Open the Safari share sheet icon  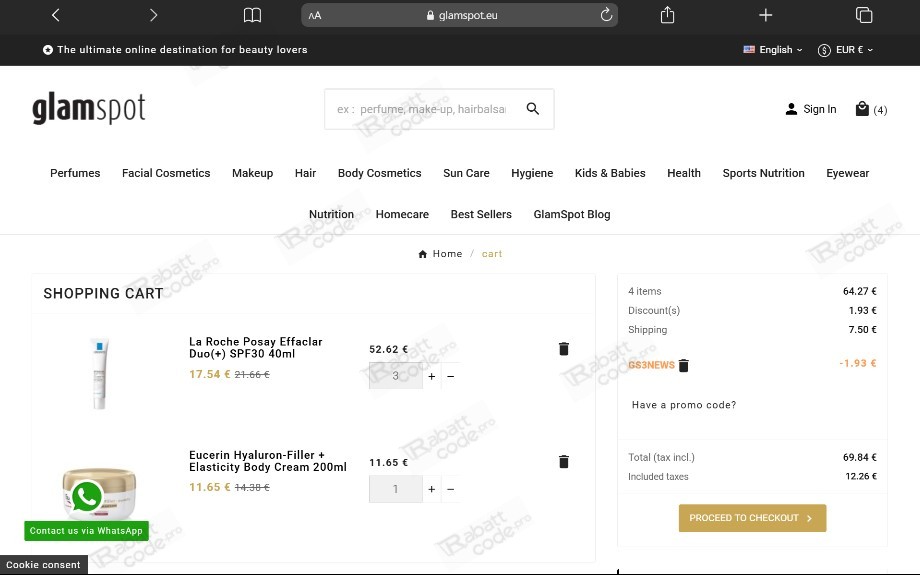pyautogui.click(x=667, y=15)
